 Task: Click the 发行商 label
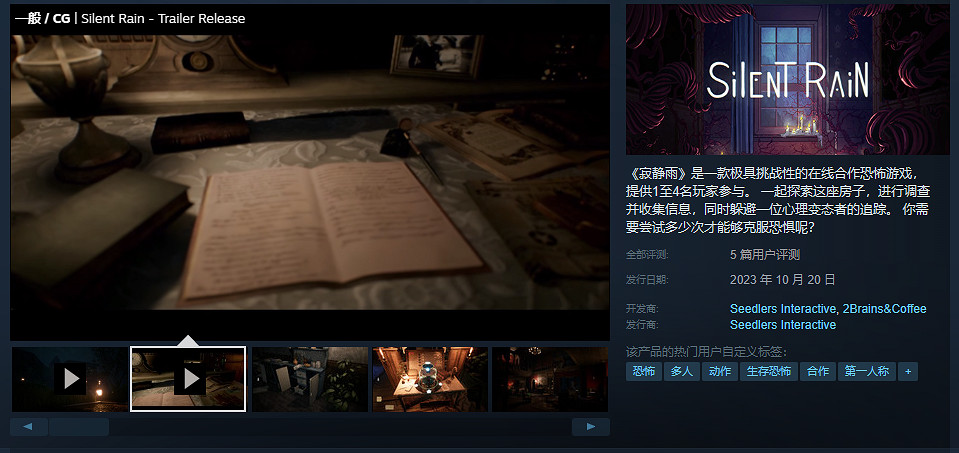pos(642,325)
